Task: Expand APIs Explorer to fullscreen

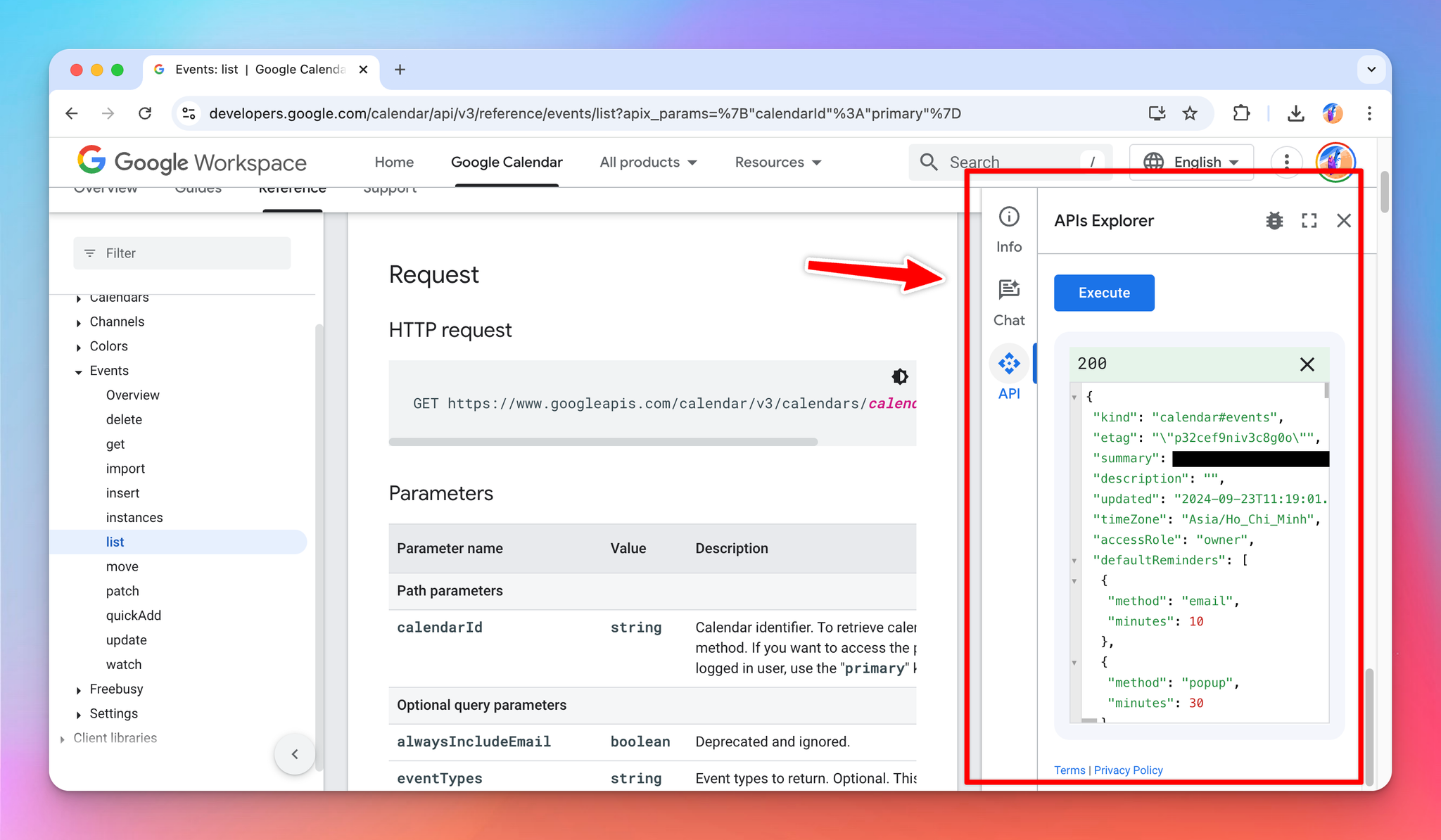Action: click(x=1309, y=221)
